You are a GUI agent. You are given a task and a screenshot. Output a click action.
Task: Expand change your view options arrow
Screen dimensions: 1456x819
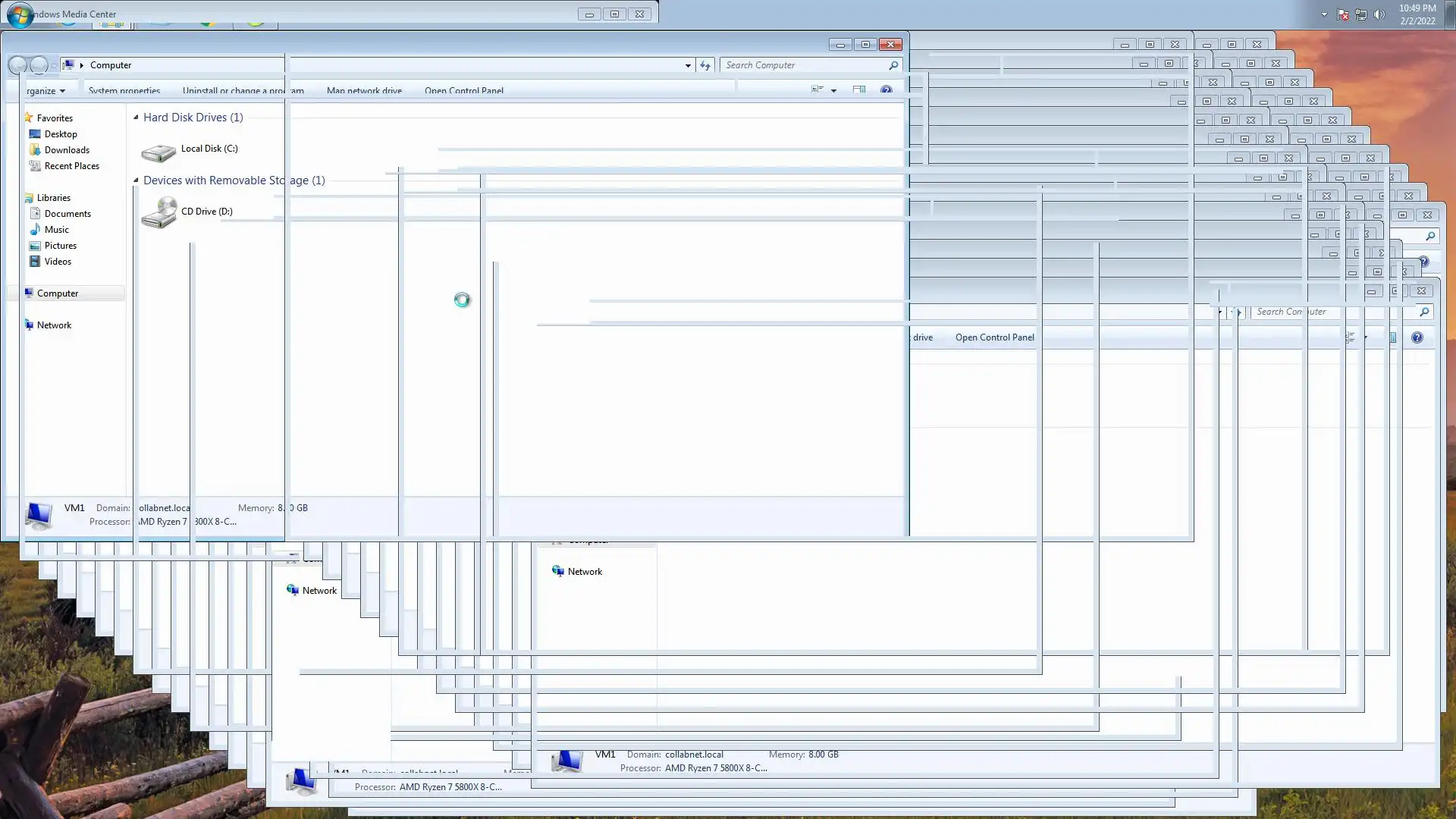coord(833,91)
